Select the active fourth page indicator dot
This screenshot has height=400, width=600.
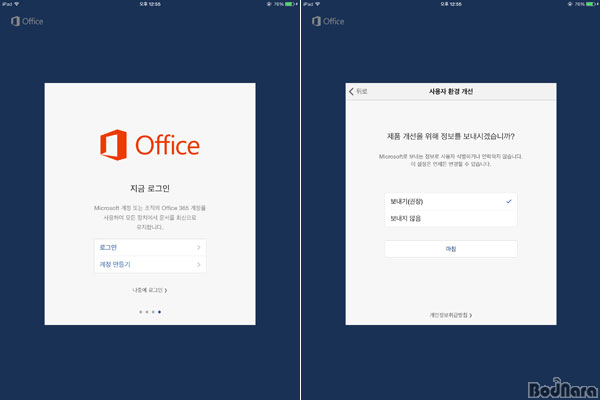160,312
